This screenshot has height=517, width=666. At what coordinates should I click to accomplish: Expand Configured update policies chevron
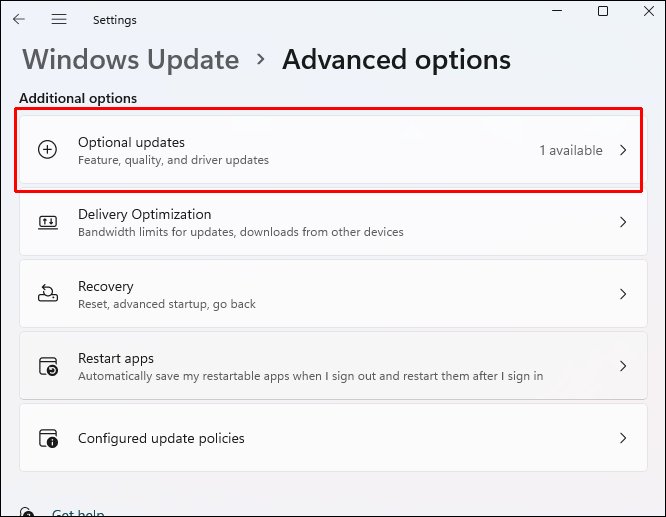623,438
